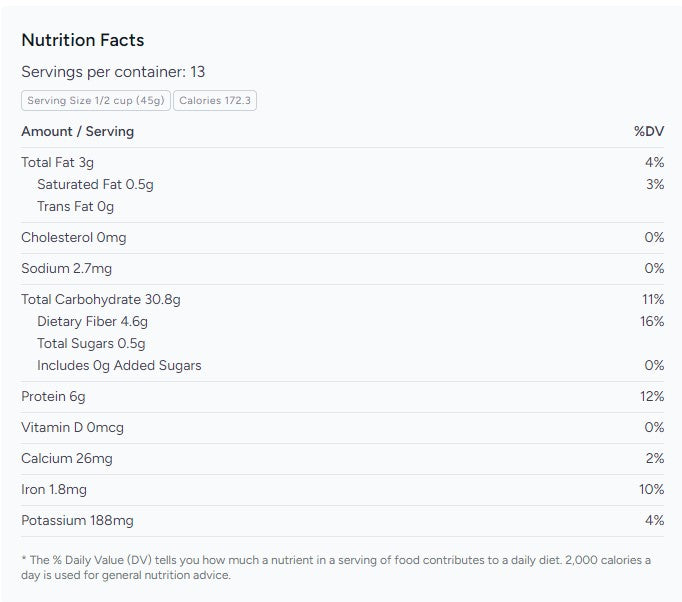Click the Sodium 2.7mg label

tap(66, 268)
